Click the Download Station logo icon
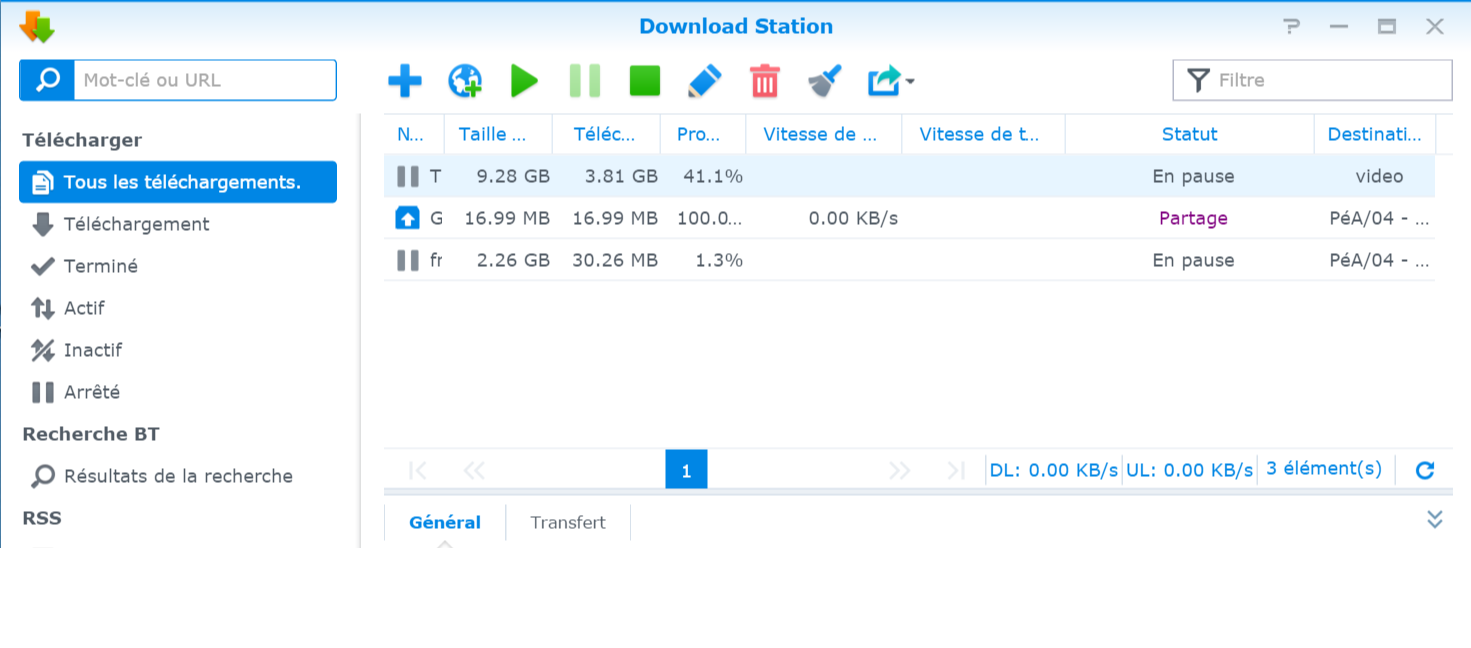 tap(37, 27)
